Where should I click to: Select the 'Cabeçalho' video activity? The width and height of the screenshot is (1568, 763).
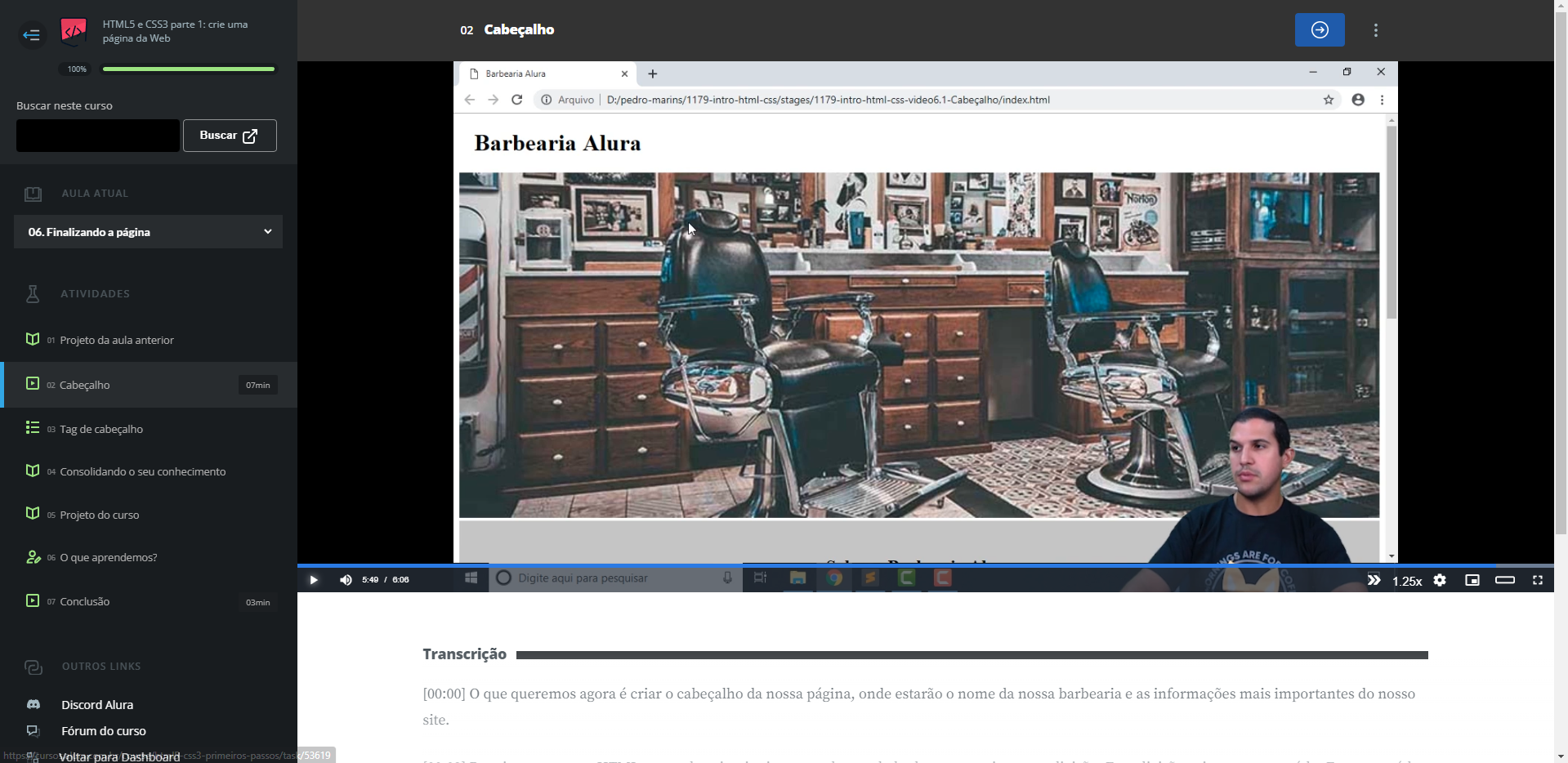coord(149,385)
